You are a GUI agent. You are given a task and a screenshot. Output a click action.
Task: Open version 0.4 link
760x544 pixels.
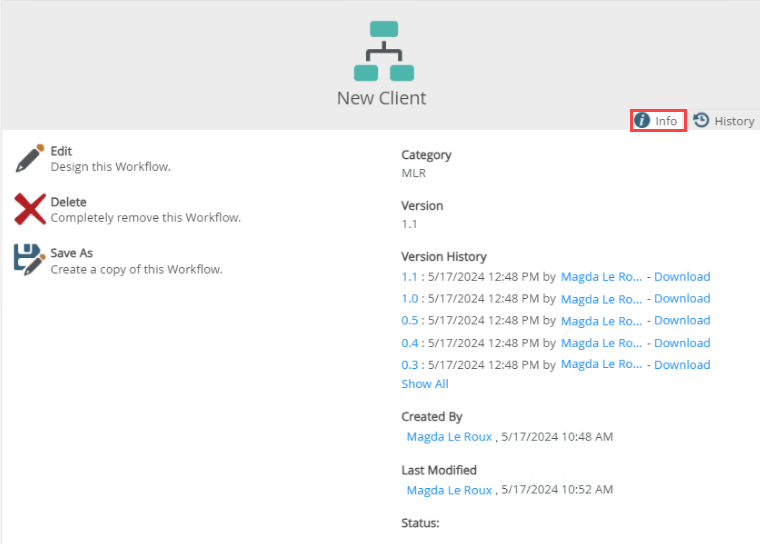pyautogui.click(x=410, y=343)
